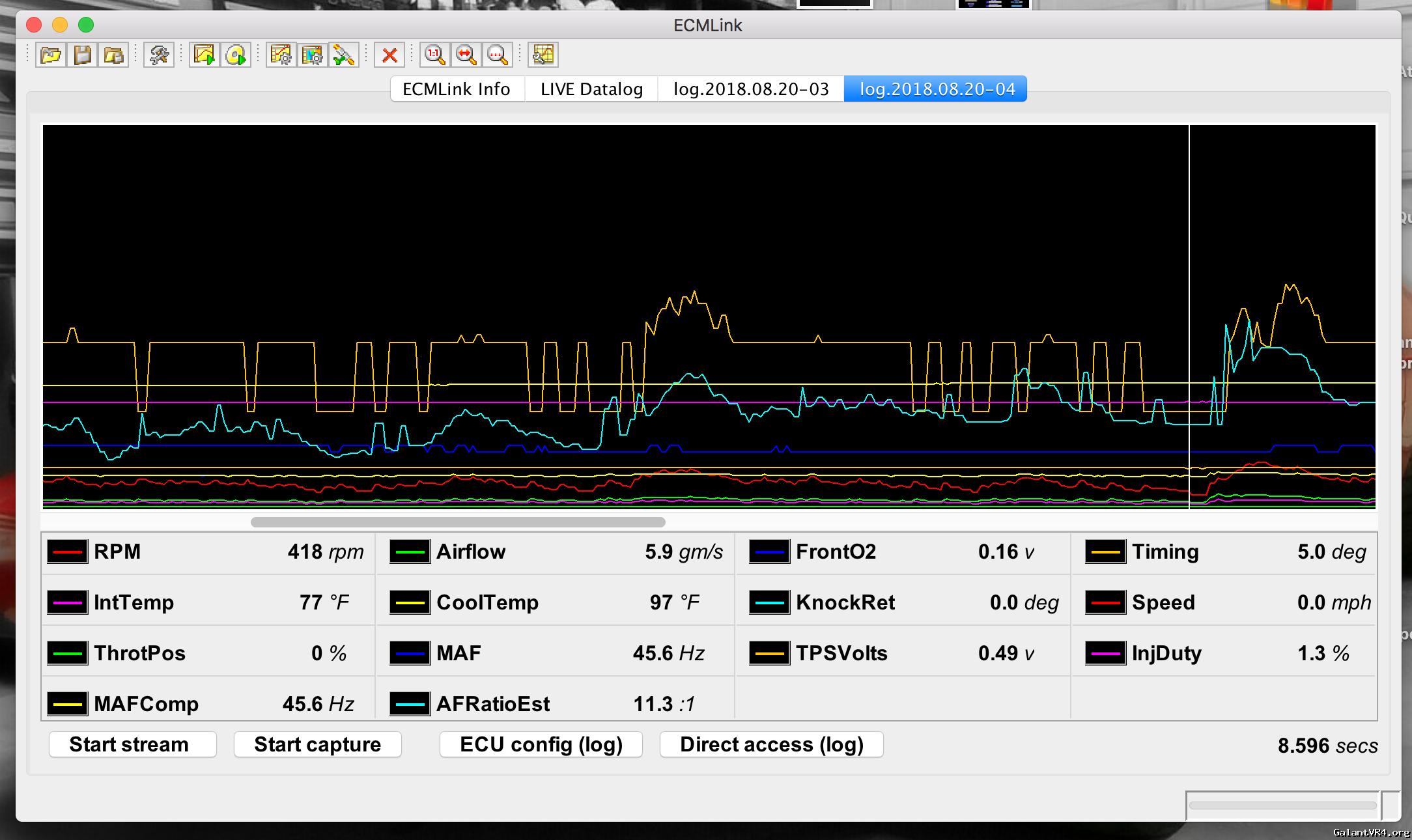The image size is (1412, 840).
Task: Click the graph's horizontal scrollbar thumb
Action: tap(458, 522)
